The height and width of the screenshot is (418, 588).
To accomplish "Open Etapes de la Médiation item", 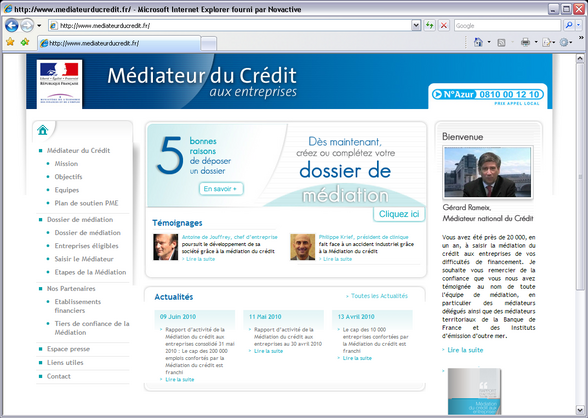I will click(x=90, y=272).
